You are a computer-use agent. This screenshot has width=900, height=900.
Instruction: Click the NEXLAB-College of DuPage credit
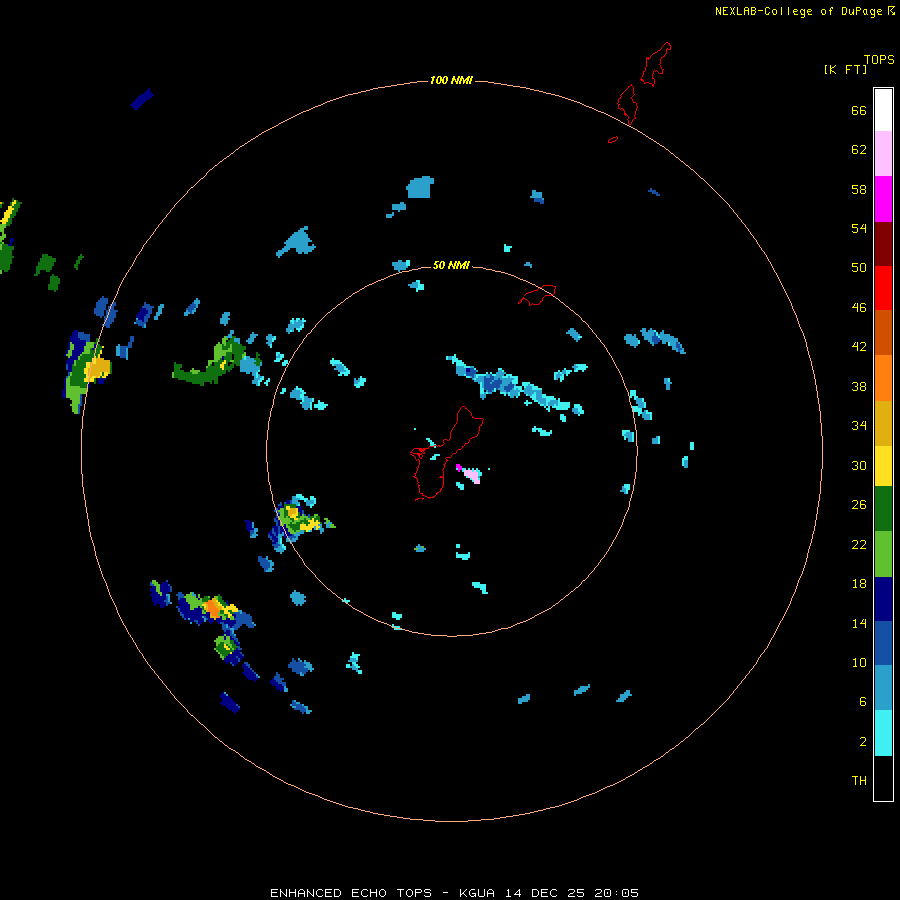pyautogui.click(x=799, y=11)
